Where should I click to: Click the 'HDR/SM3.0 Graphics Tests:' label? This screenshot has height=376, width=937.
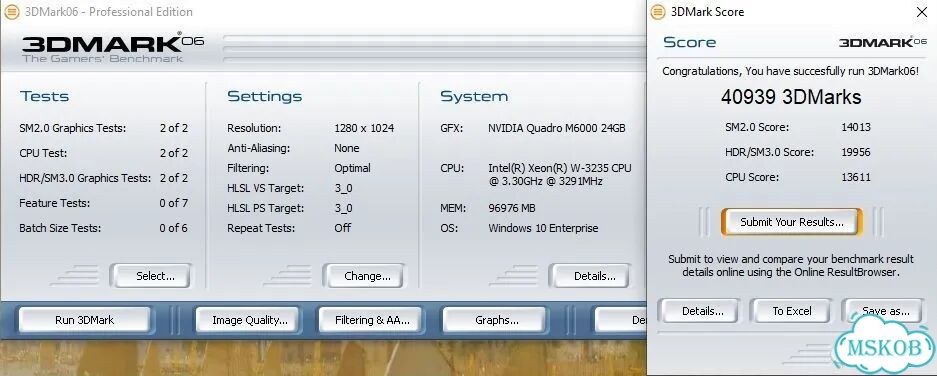coord(85,178)
